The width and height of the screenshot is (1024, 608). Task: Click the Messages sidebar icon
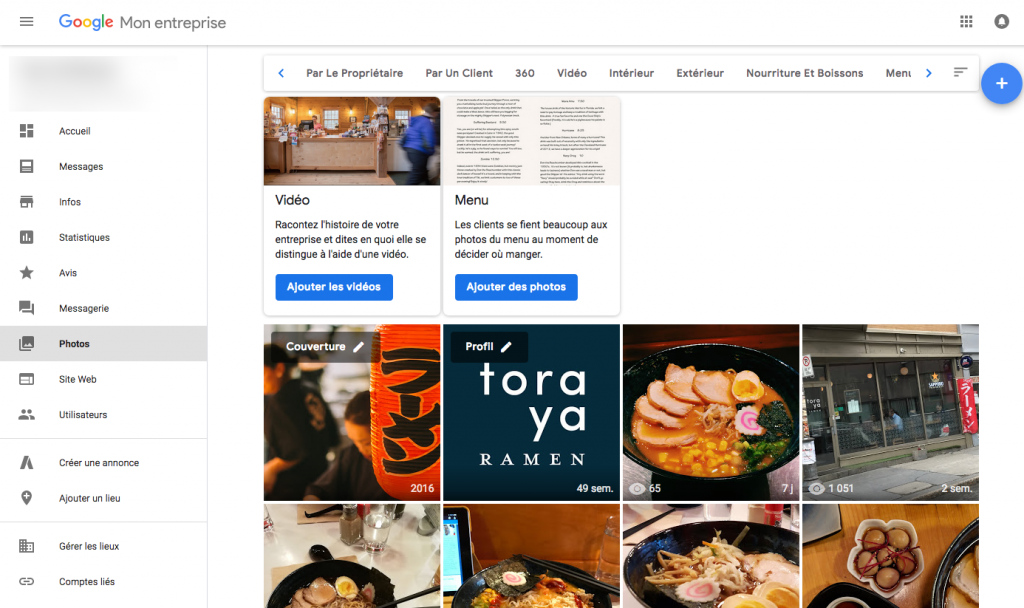(x=26, y=167)
